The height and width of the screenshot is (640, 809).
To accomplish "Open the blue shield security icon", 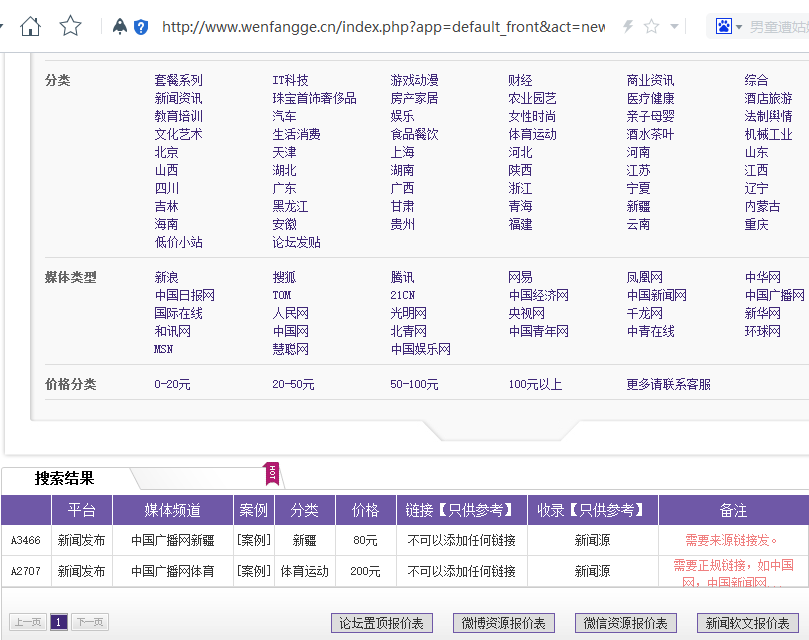I will [141, 27].
